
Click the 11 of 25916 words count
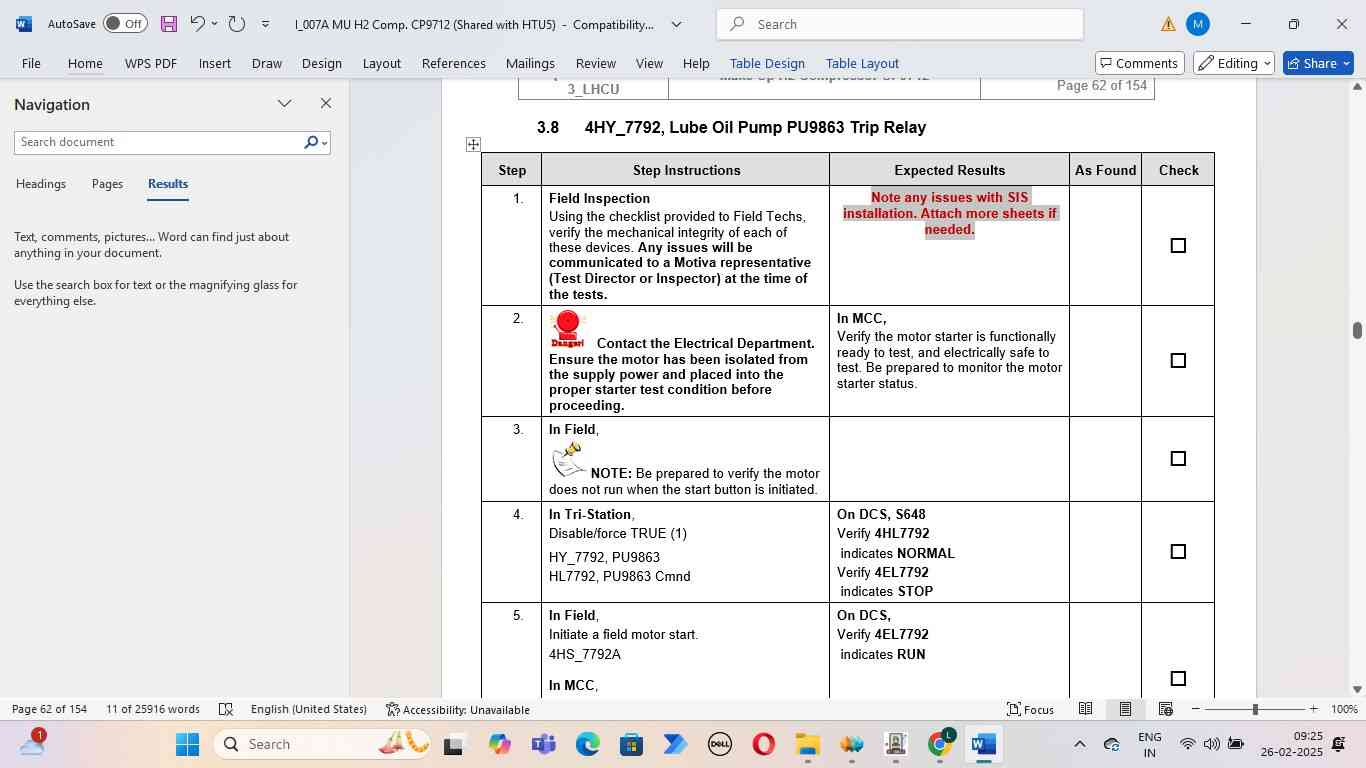coord(153,709)
